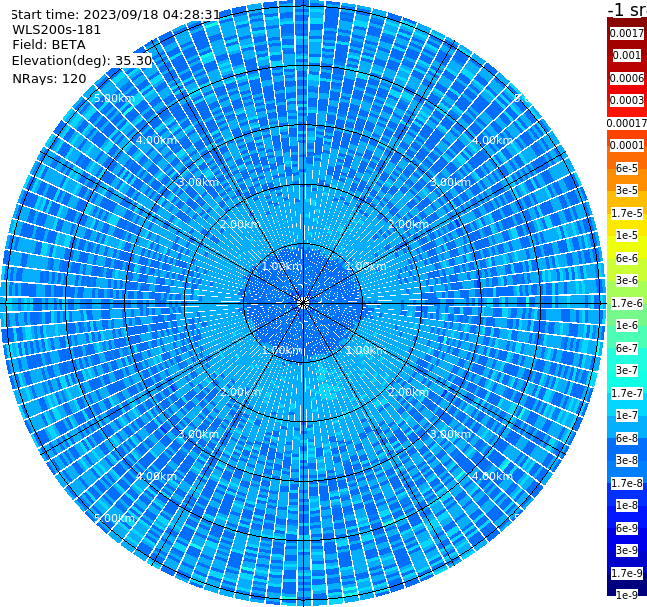
Task: Click the 1.7e-7 colorbar tick label
Action: (627, 393)
